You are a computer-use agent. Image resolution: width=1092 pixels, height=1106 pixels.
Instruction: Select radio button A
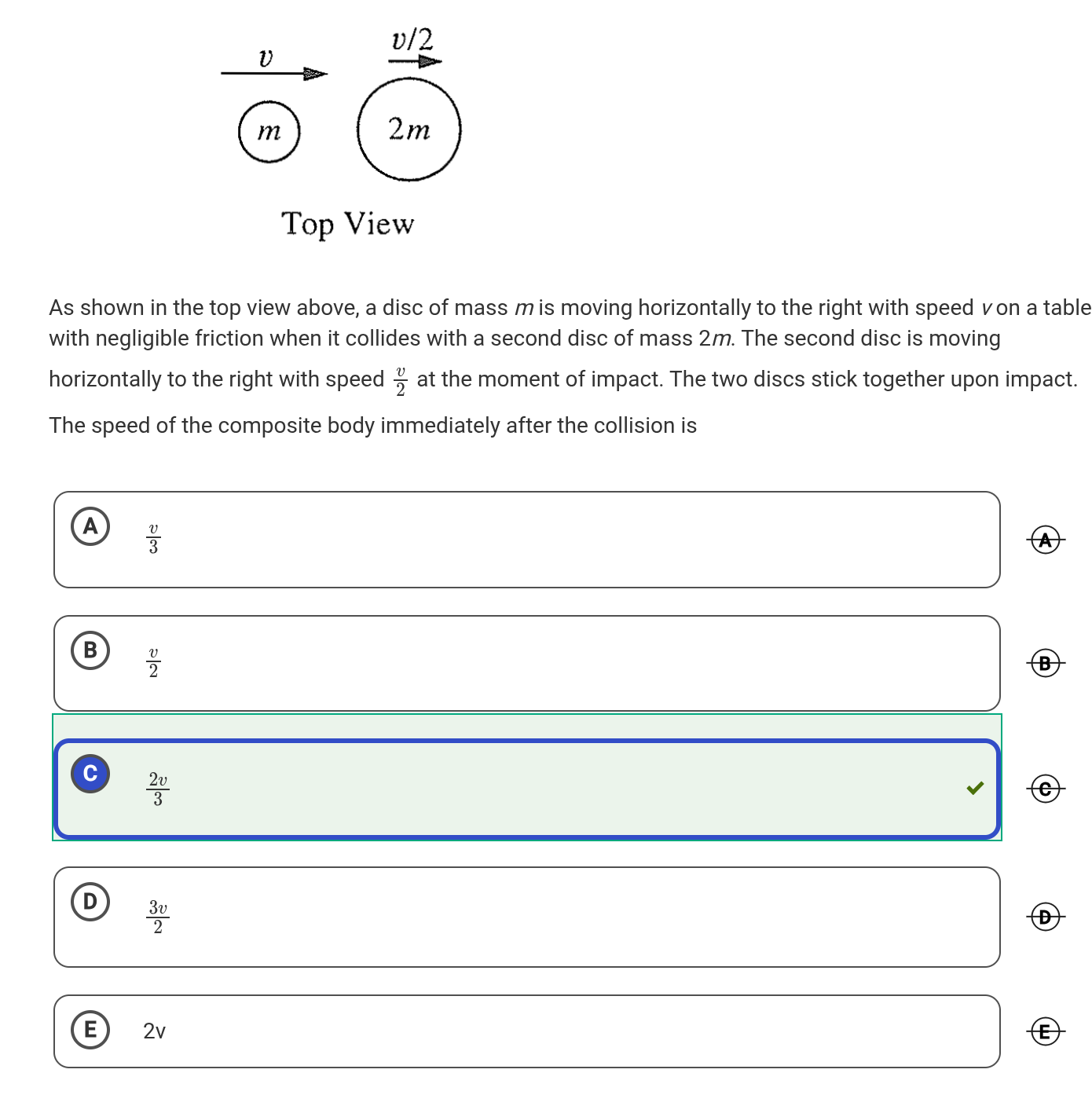90,526
